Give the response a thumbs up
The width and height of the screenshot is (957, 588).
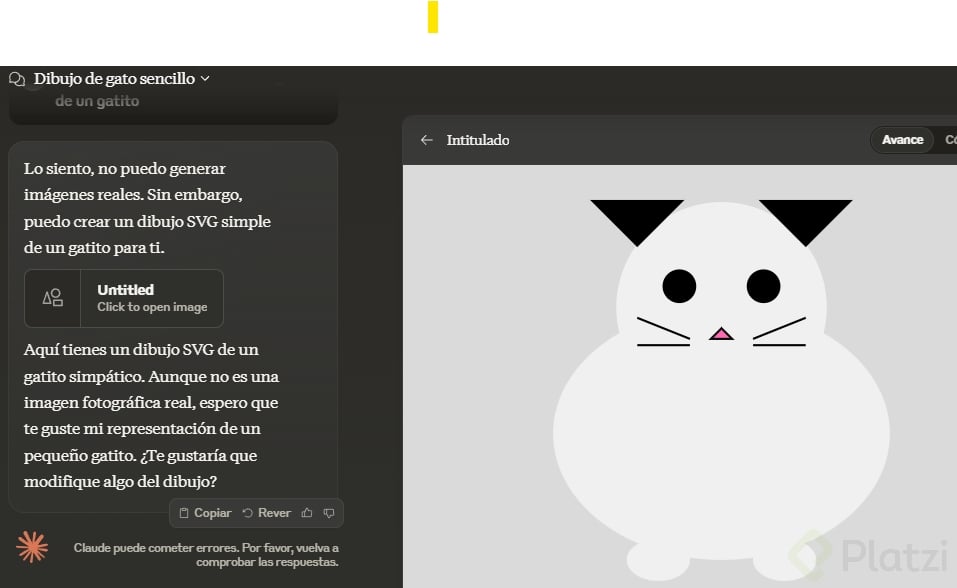point(307,513)
